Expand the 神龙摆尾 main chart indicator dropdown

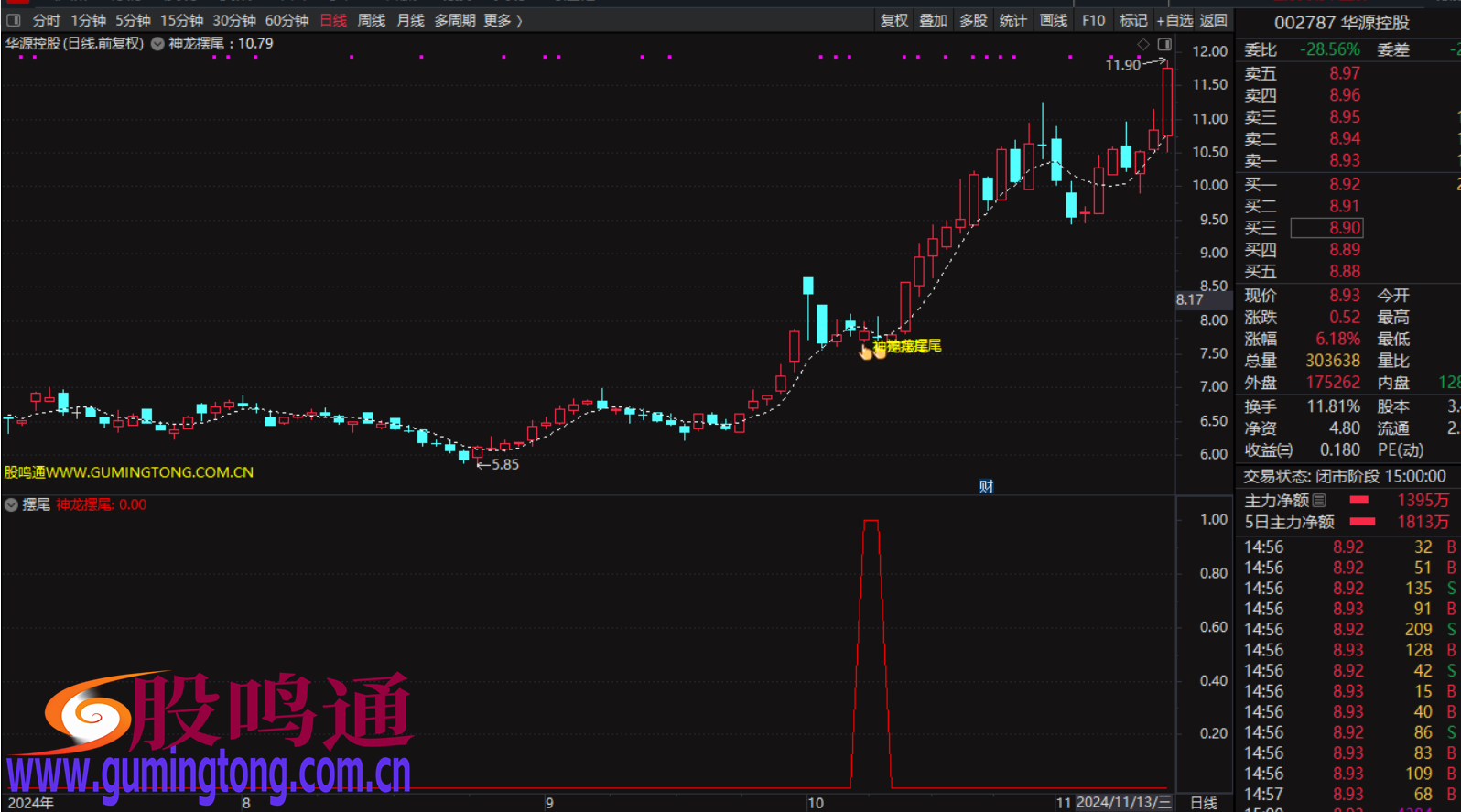(157, 44)
